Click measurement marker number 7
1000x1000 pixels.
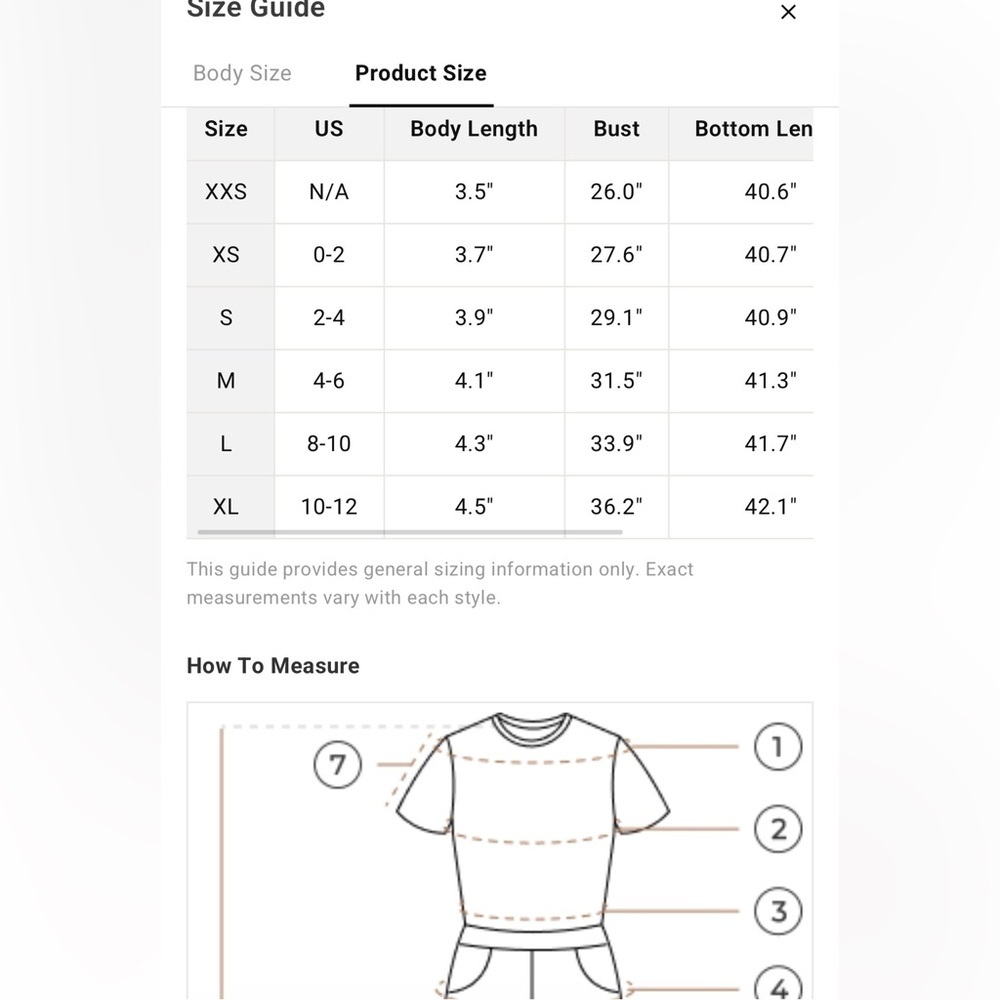(x=337, y=764)
